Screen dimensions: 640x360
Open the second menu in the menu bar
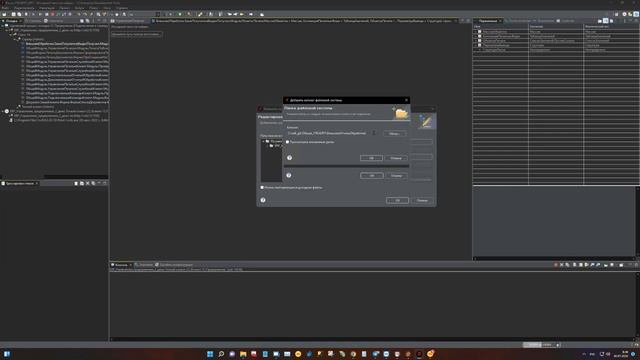tap(24, 8)
